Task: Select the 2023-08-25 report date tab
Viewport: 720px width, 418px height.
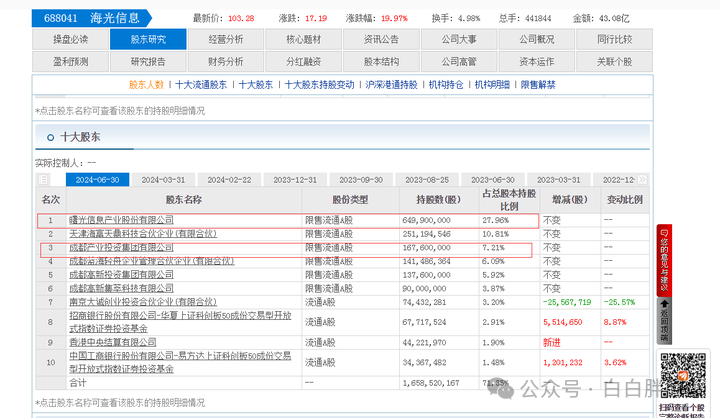Action: coord(427,180)
